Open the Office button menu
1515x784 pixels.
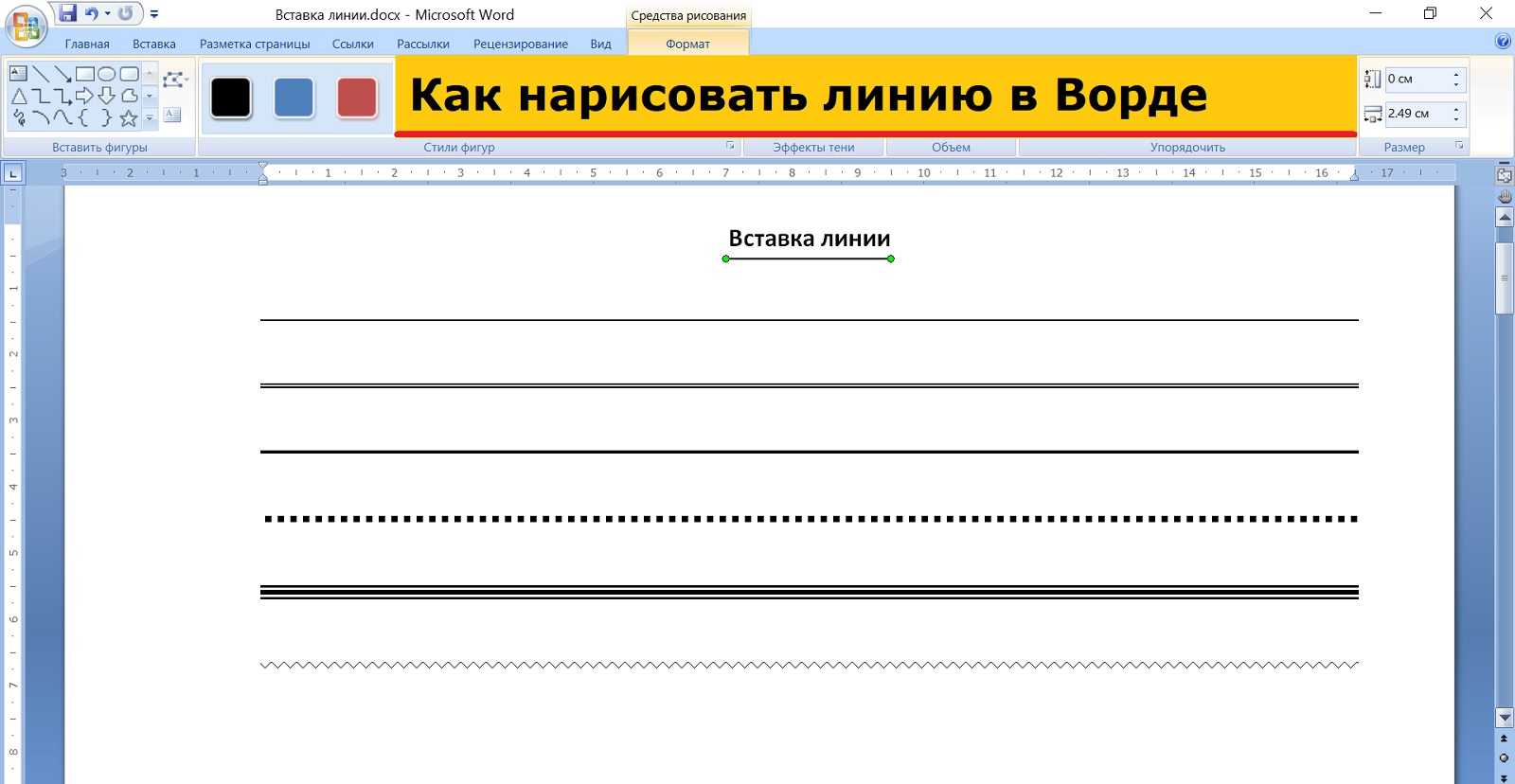point(26,26)
